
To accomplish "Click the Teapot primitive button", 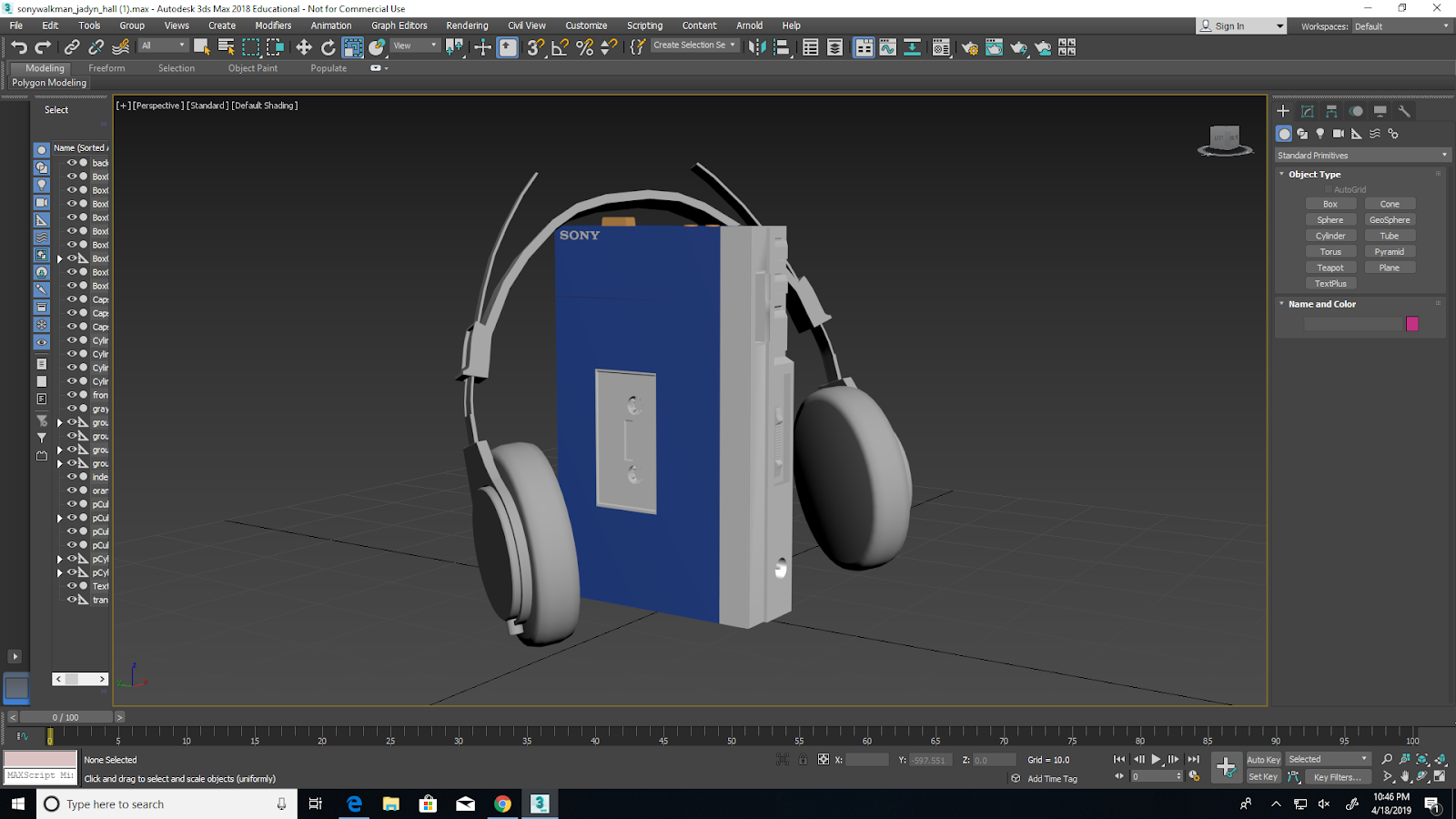I will click(x=1331, y=267).
